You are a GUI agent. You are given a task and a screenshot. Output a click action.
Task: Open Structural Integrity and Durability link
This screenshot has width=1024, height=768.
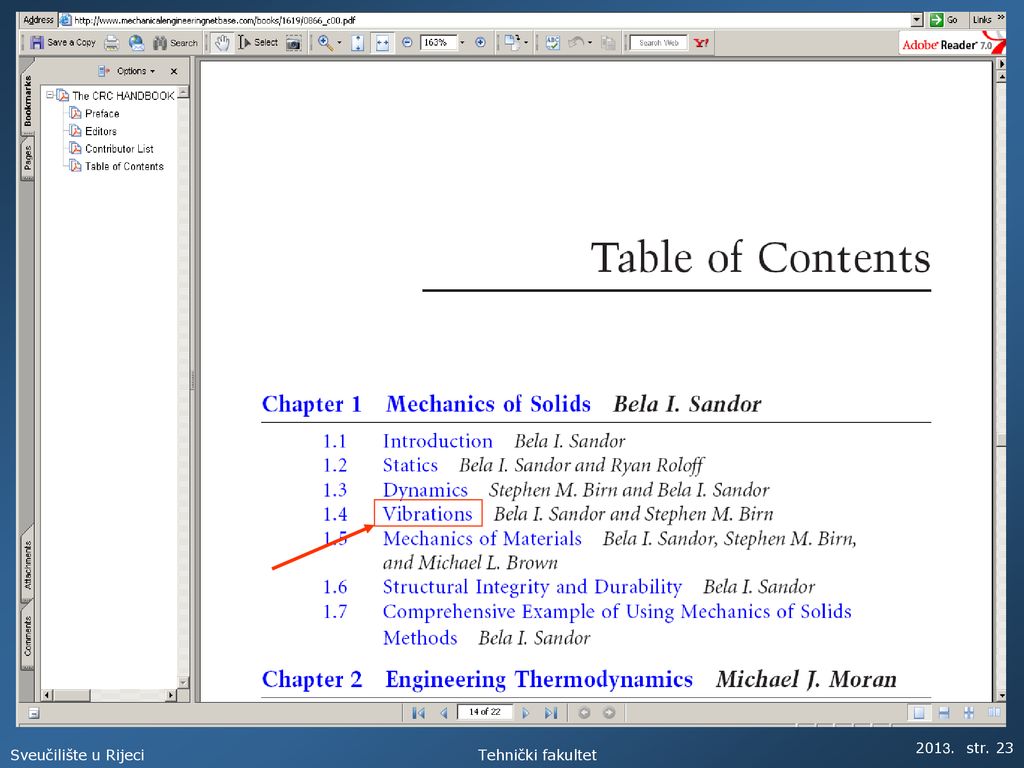532,587
